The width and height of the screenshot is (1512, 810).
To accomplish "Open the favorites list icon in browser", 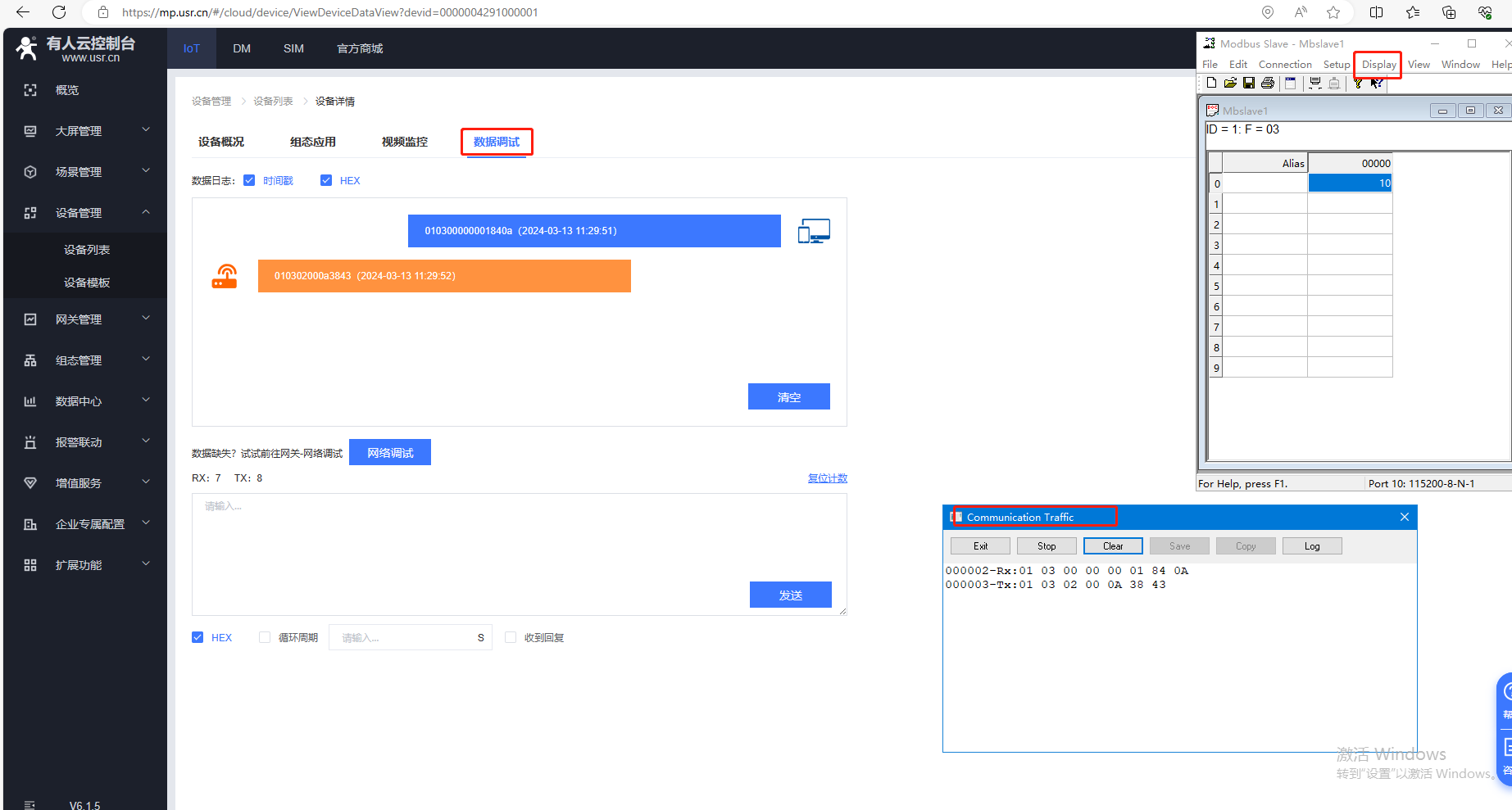I will click(1413, 12).
